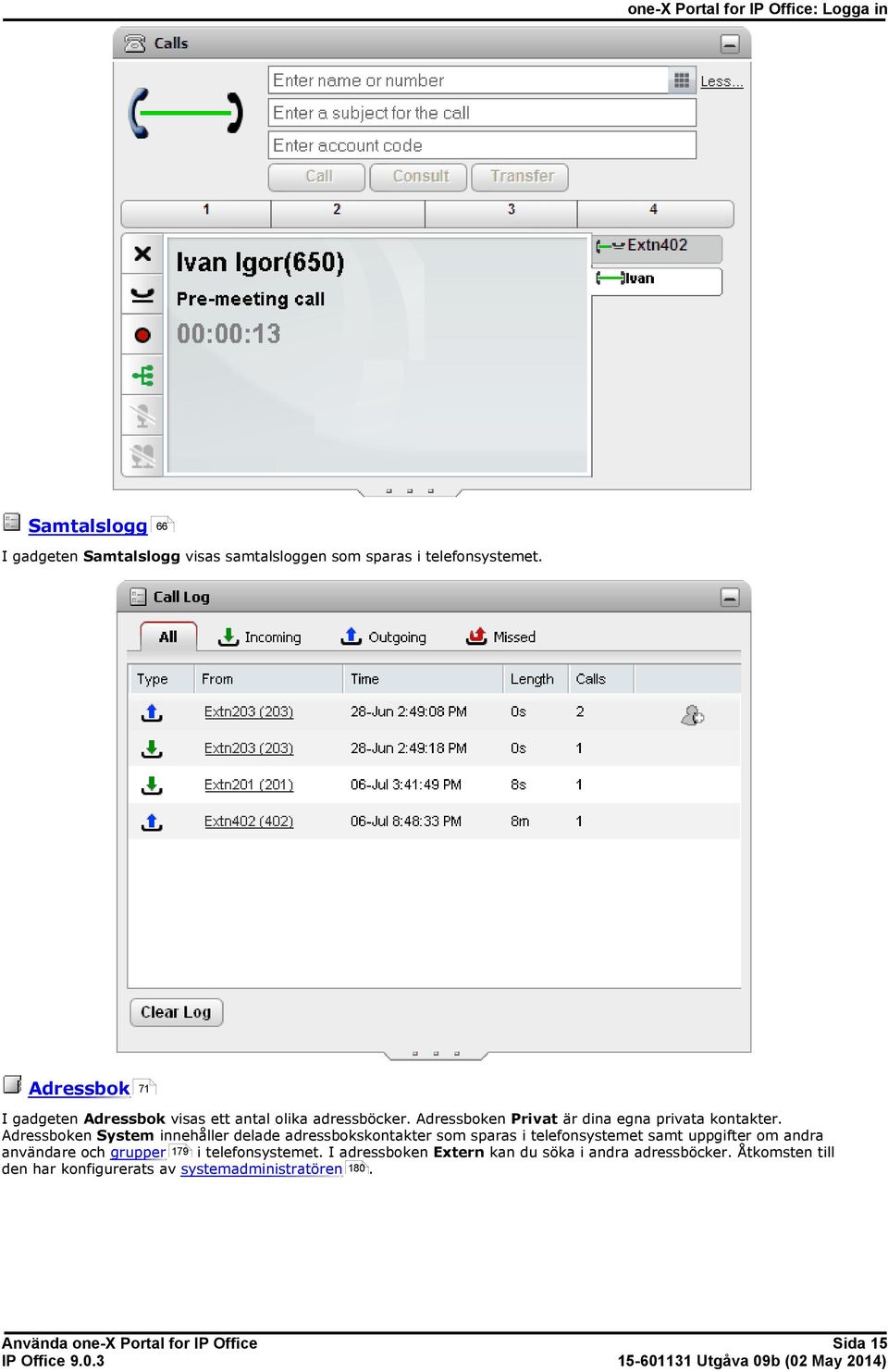Open the Adressbok link

click(80, 1088)
